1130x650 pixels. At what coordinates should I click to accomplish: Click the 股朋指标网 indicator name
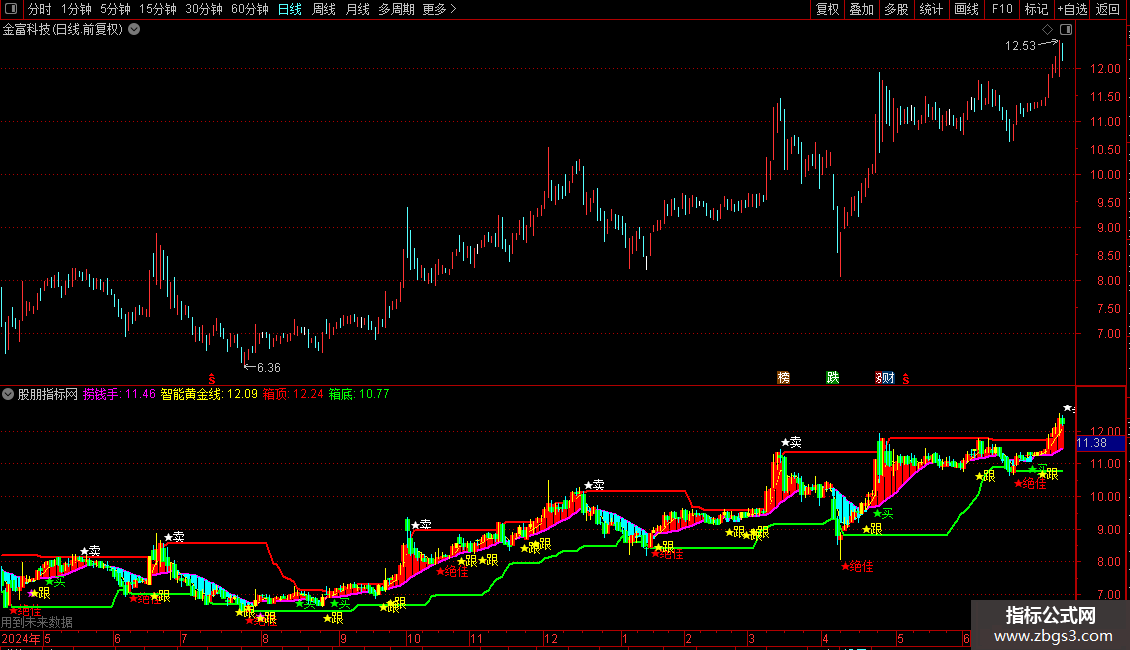(48, 394)
